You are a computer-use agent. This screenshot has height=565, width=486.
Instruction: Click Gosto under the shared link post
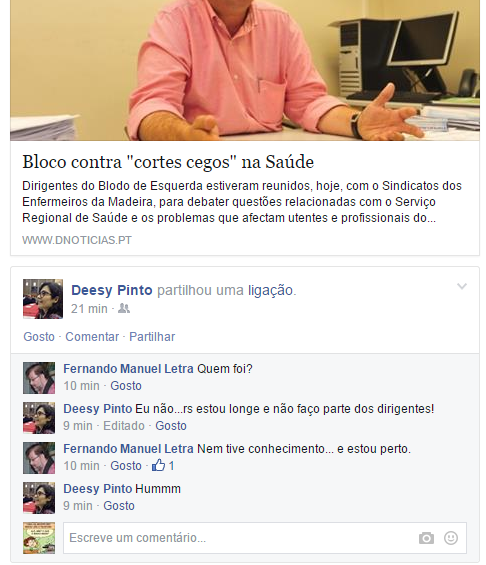click(x=39, y=337)
